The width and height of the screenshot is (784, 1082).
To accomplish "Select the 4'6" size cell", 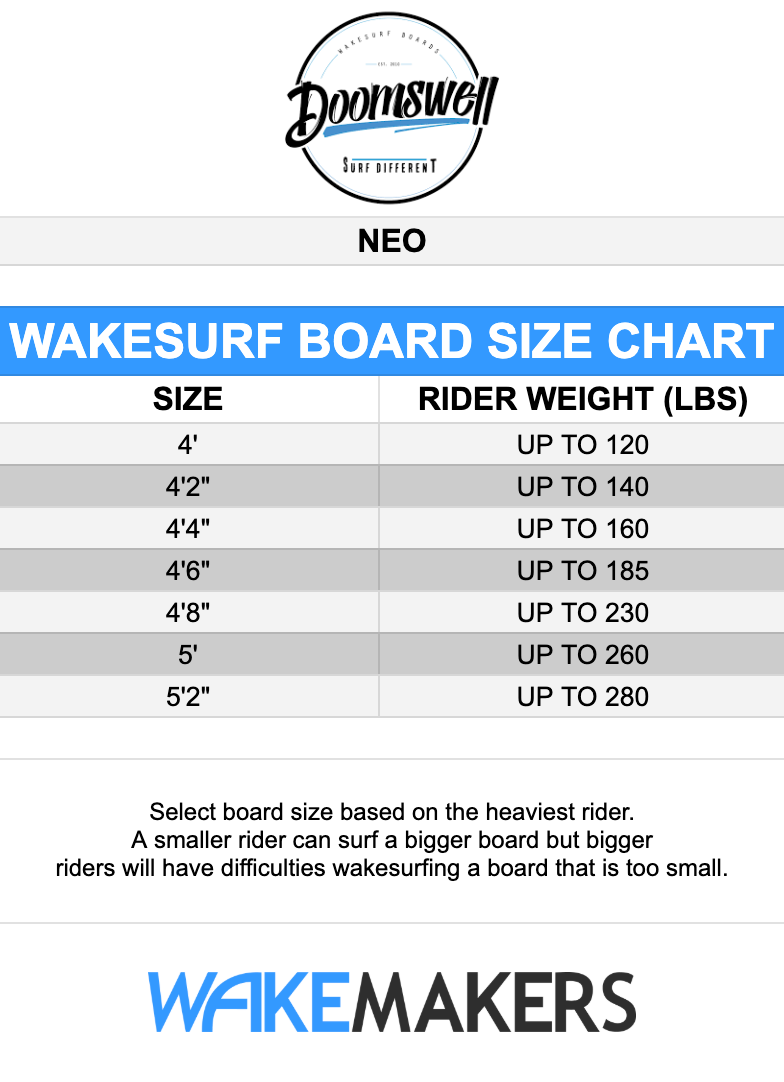I will [188, 571].
